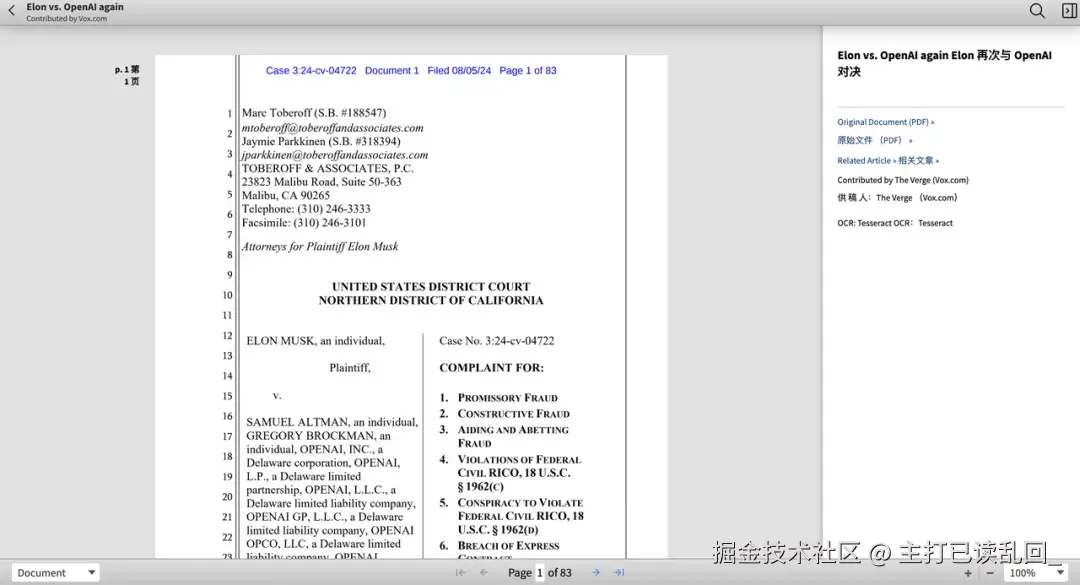
Task: Click the mtoberoff@toberoffandassociates.com email
Action: (332, 128)
